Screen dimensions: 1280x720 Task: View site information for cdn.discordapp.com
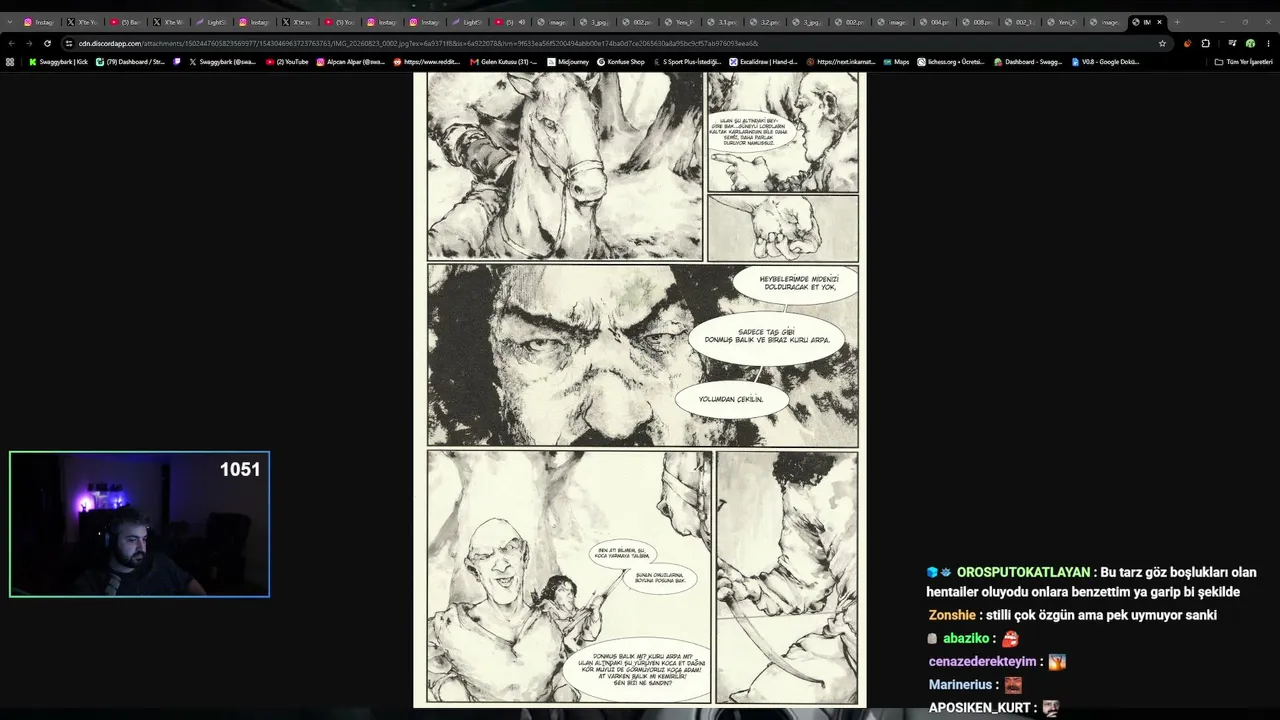pyautogui.click(x=69, y=43)
